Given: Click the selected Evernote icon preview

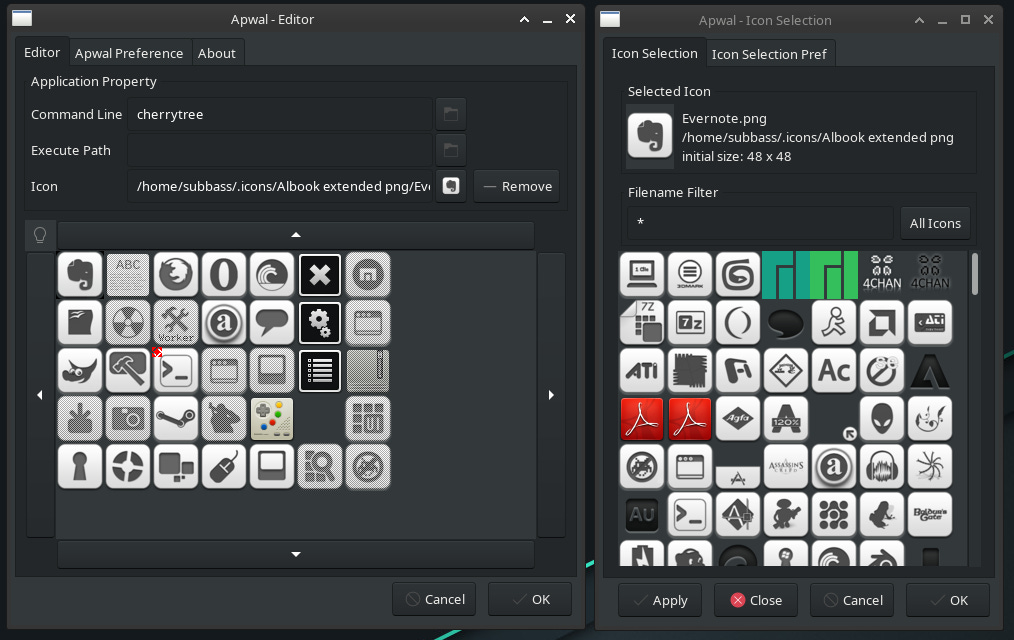Looking at the screenshot, I should click(650, 136).
